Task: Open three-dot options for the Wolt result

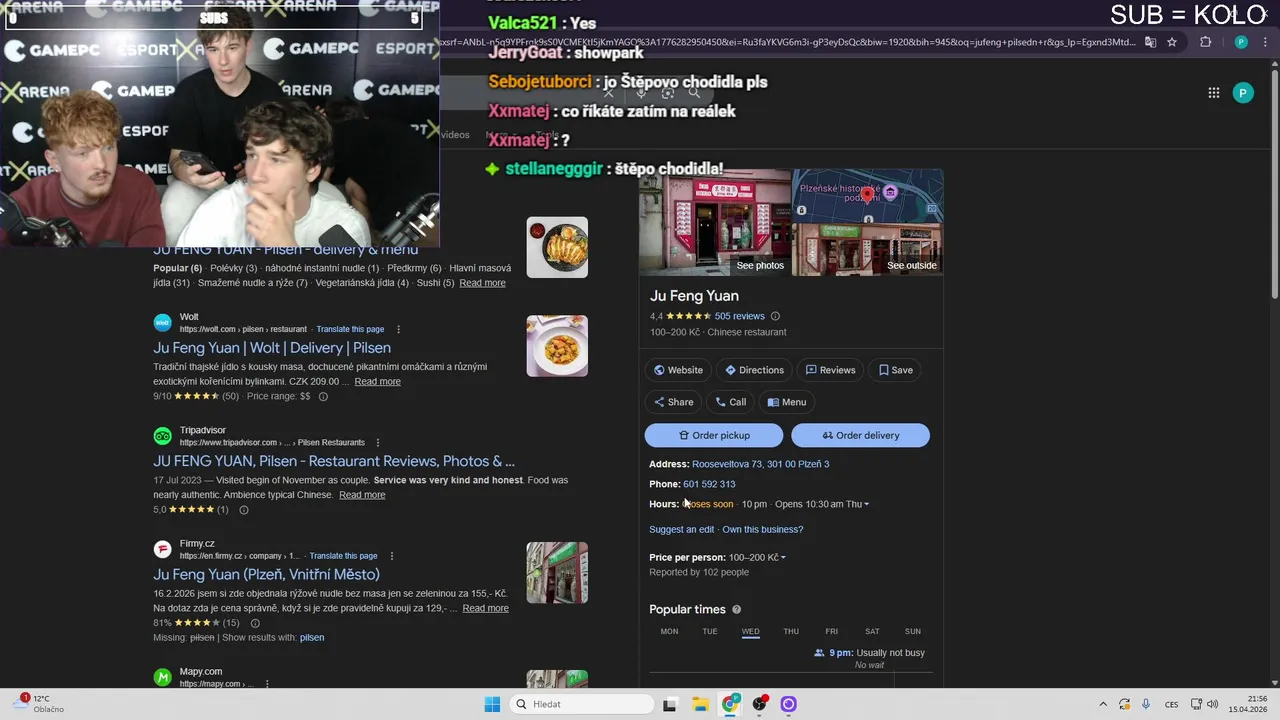Action: (398, 329)
